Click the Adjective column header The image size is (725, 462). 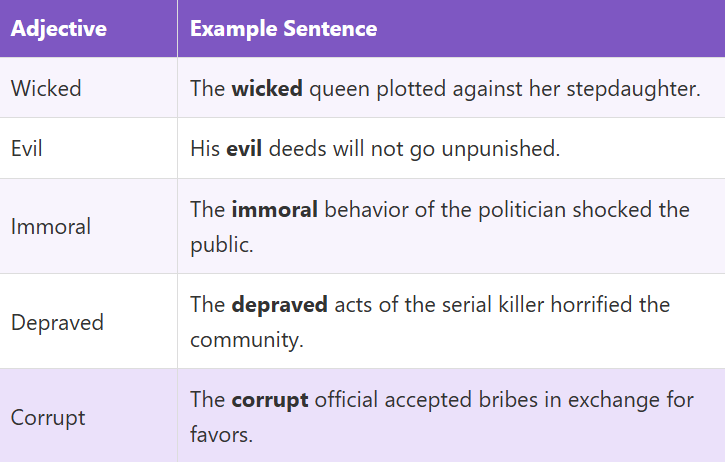coord(59,28)
